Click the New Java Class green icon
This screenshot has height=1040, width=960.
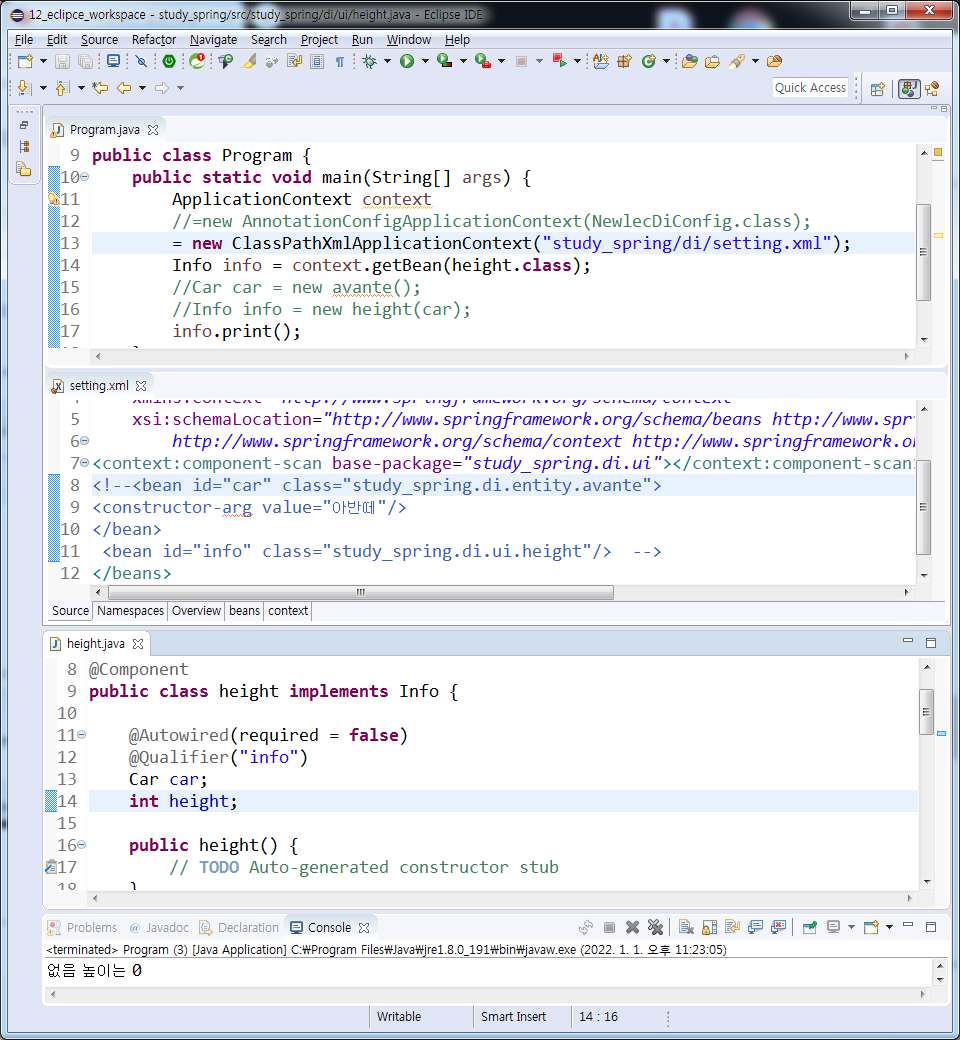click(x=648, y=62)
